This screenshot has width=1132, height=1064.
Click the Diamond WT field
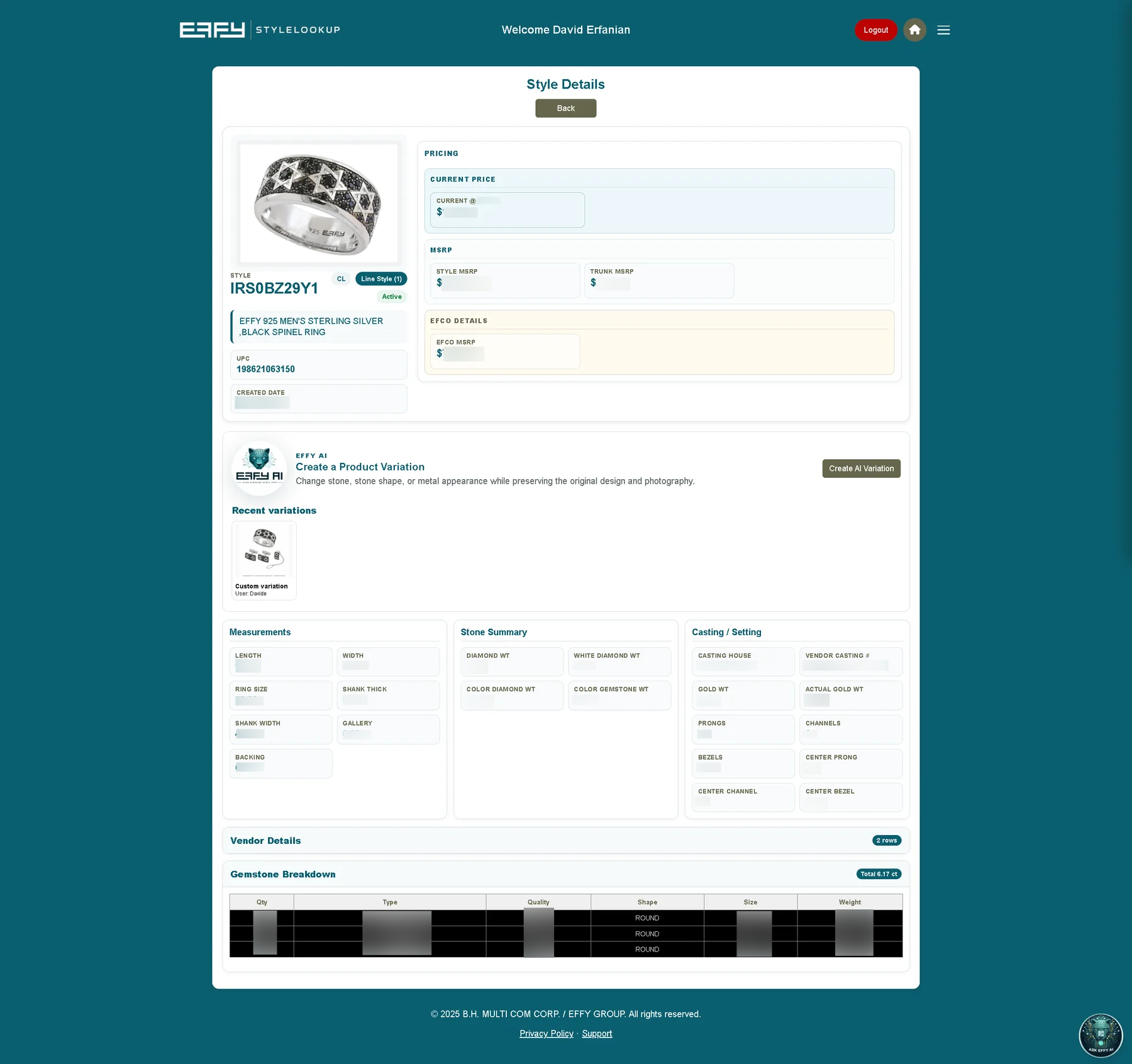[x=512, y=662]
